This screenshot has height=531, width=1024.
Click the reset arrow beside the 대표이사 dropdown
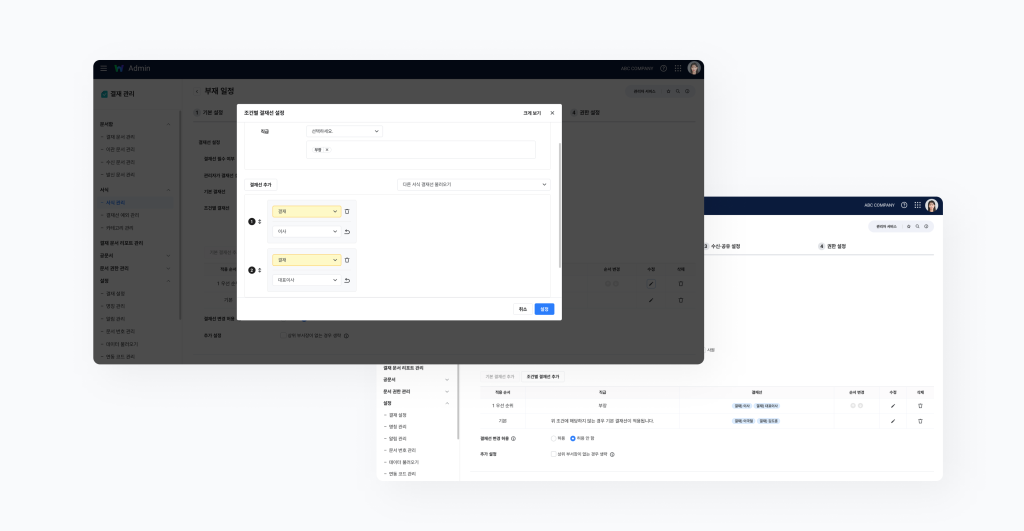[347, 281]
